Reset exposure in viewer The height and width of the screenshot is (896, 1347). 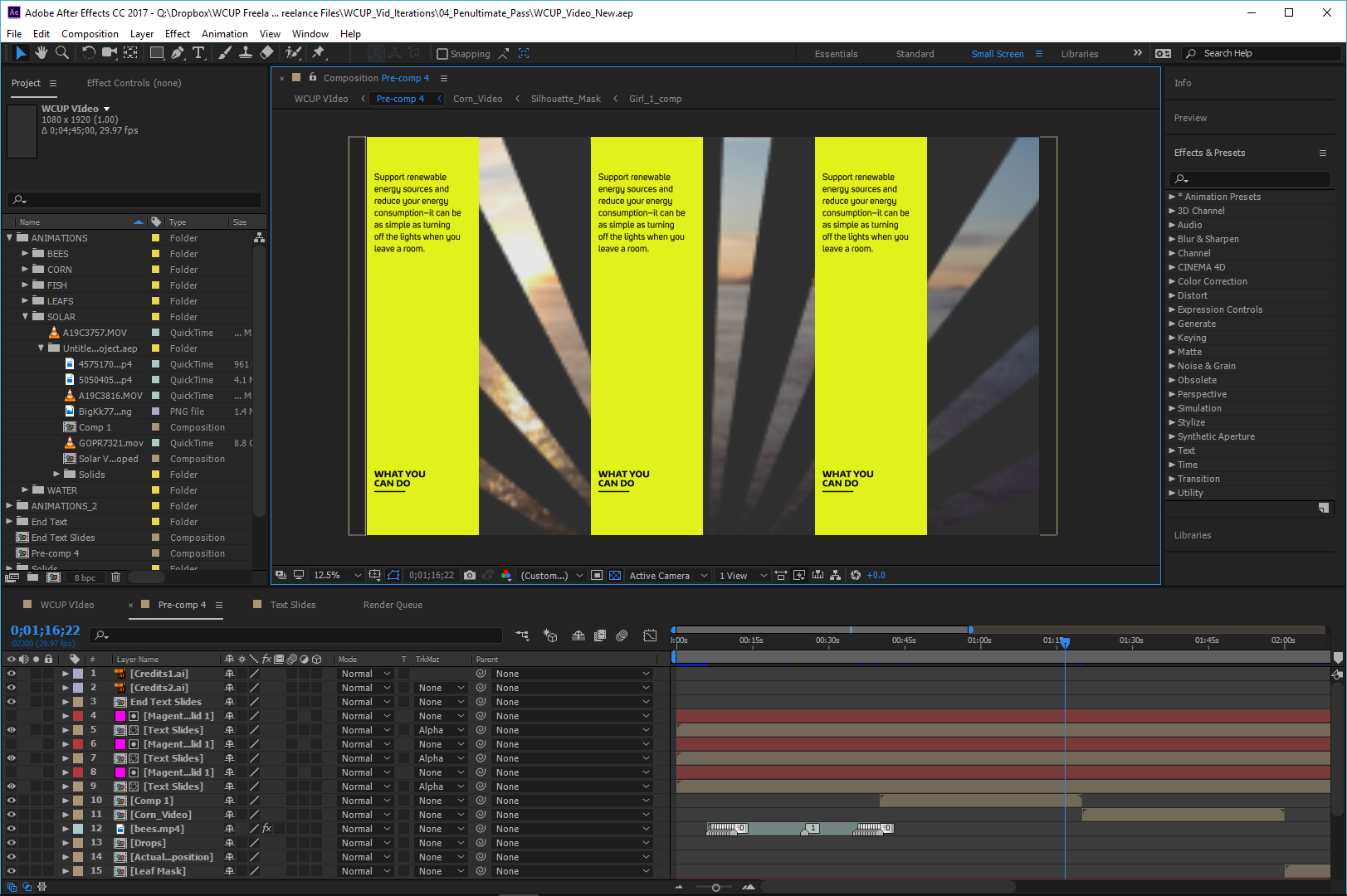pos(856,575)
